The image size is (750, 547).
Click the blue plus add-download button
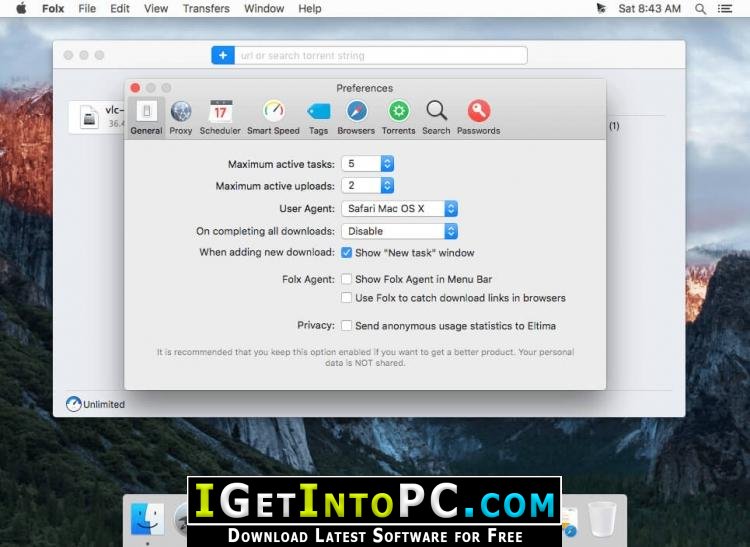point(223,55)
